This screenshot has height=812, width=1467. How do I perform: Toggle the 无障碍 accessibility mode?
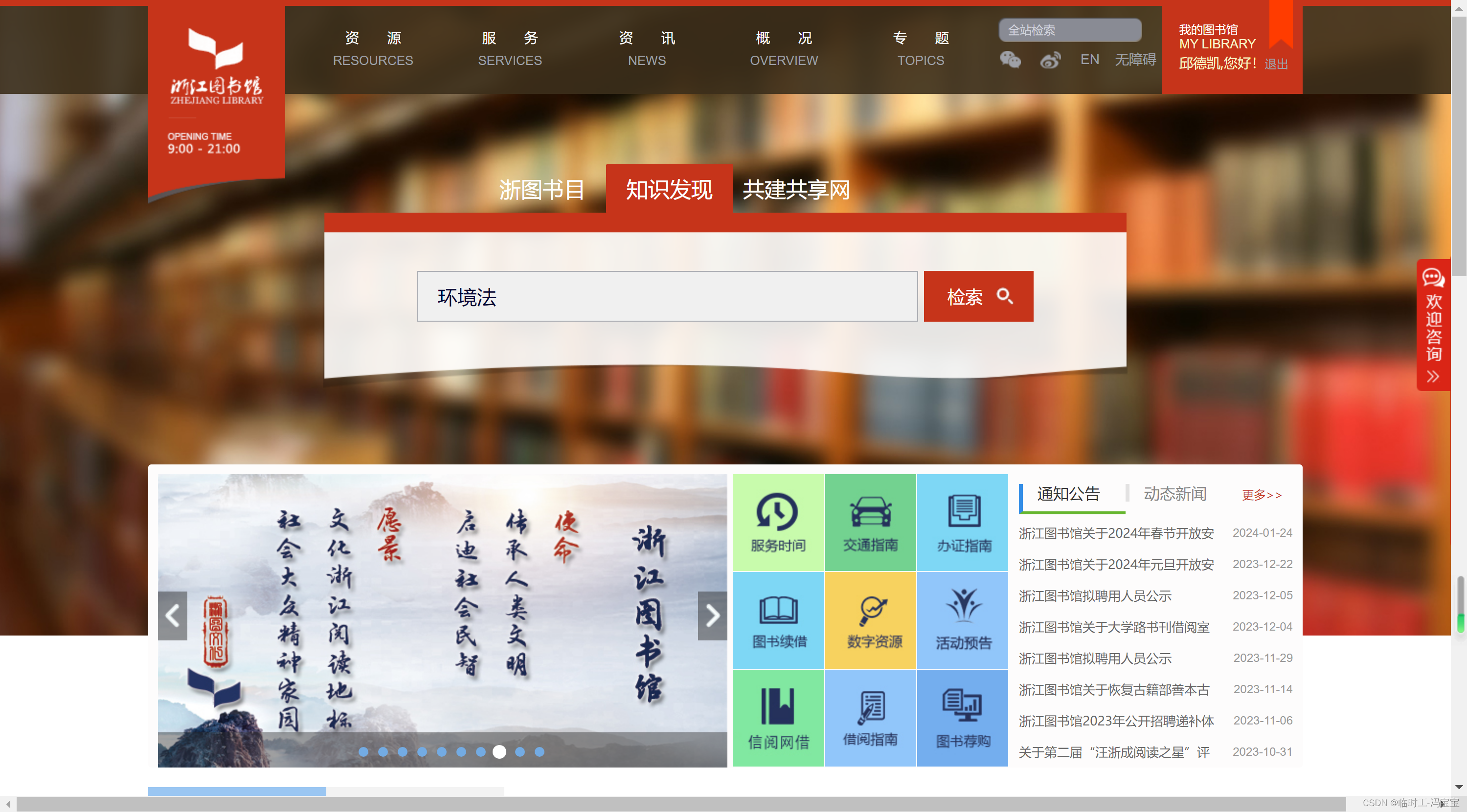[x=1135, y=60]
